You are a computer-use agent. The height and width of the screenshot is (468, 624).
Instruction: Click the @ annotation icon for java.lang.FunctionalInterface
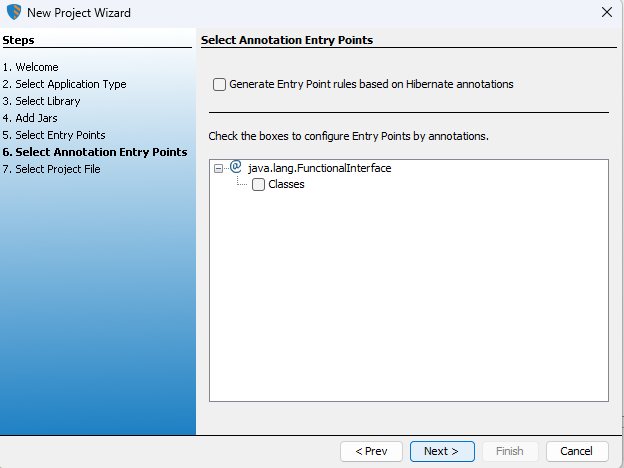(236, 166)
